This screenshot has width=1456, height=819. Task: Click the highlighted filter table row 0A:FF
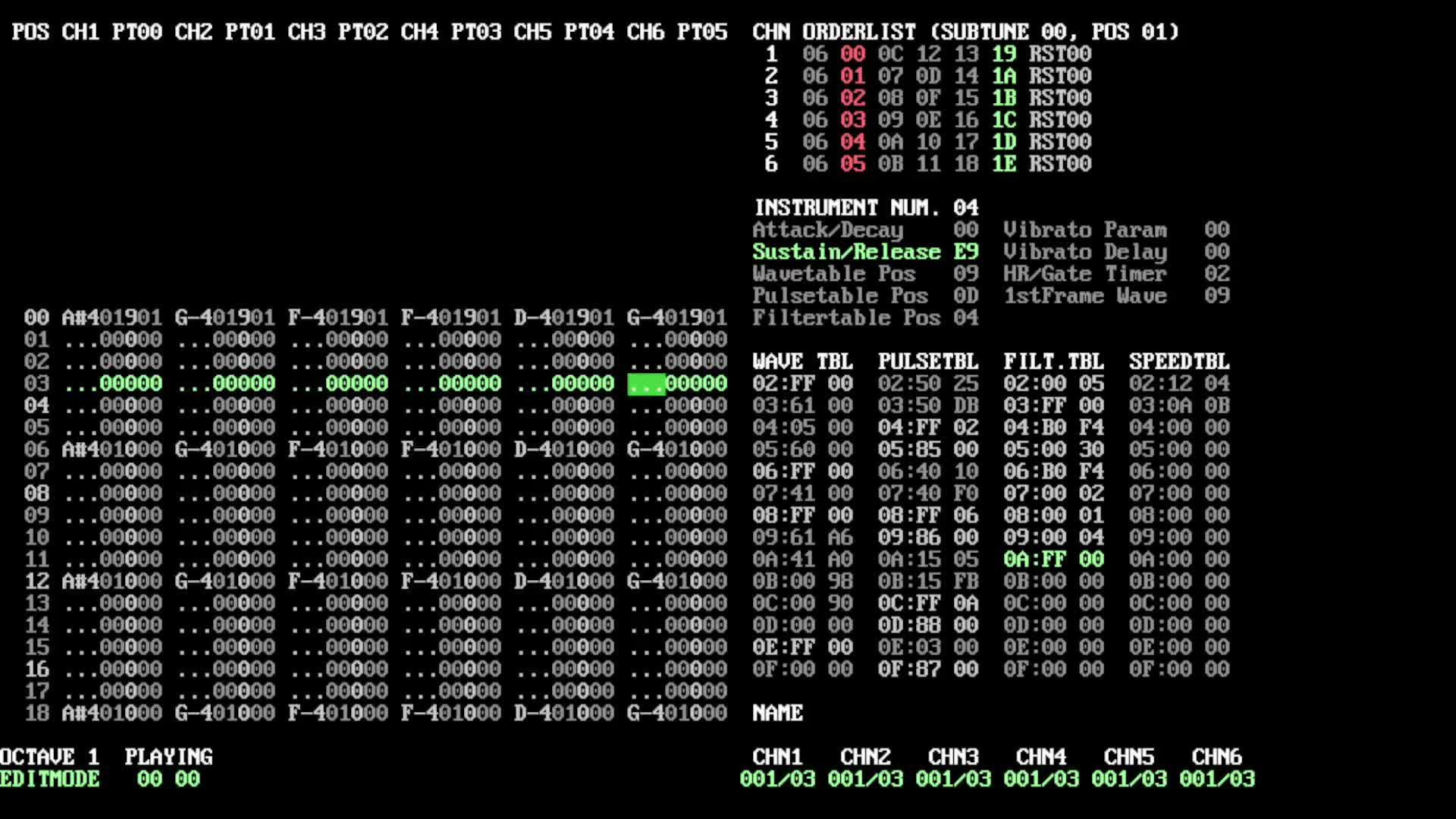(x=1053, y=560)
